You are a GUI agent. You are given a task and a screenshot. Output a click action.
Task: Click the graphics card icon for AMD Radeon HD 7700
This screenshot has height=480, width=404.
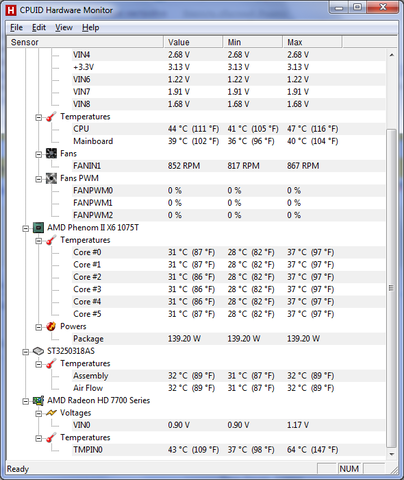pos(38,401)
